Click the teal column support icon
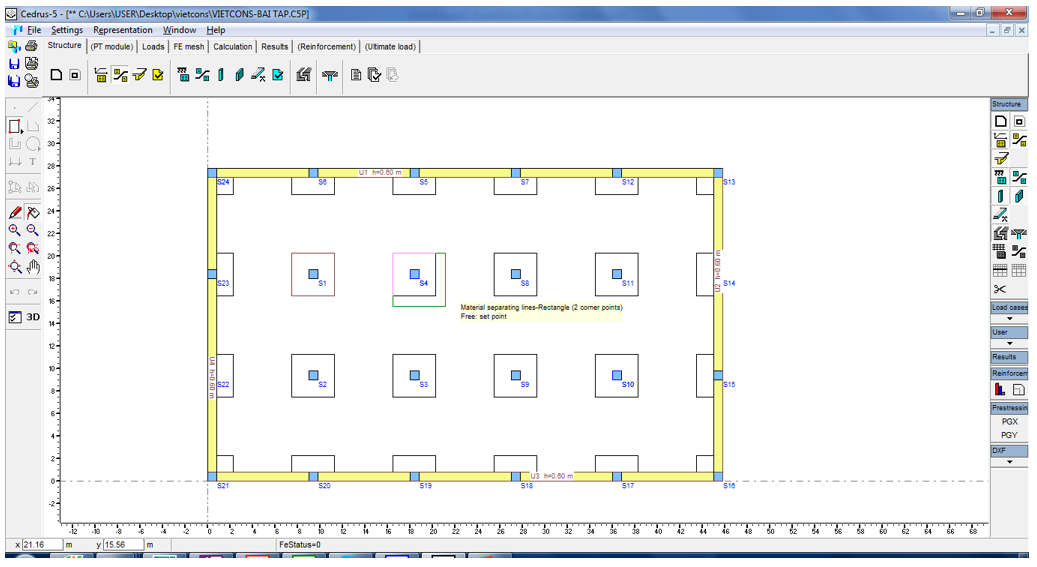The height and width of the screenshot is (567, 1037). [221, 75]
